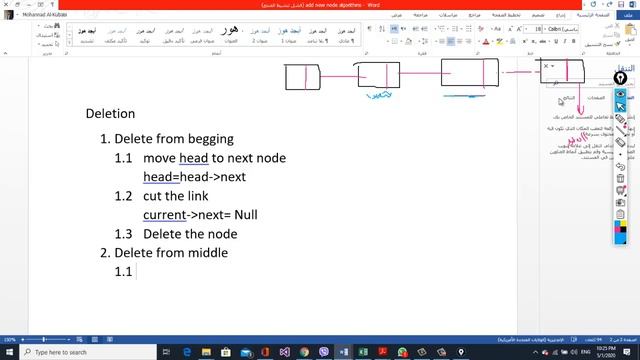
Task: Click the shrink font size icon
Action: click(510, 29)
